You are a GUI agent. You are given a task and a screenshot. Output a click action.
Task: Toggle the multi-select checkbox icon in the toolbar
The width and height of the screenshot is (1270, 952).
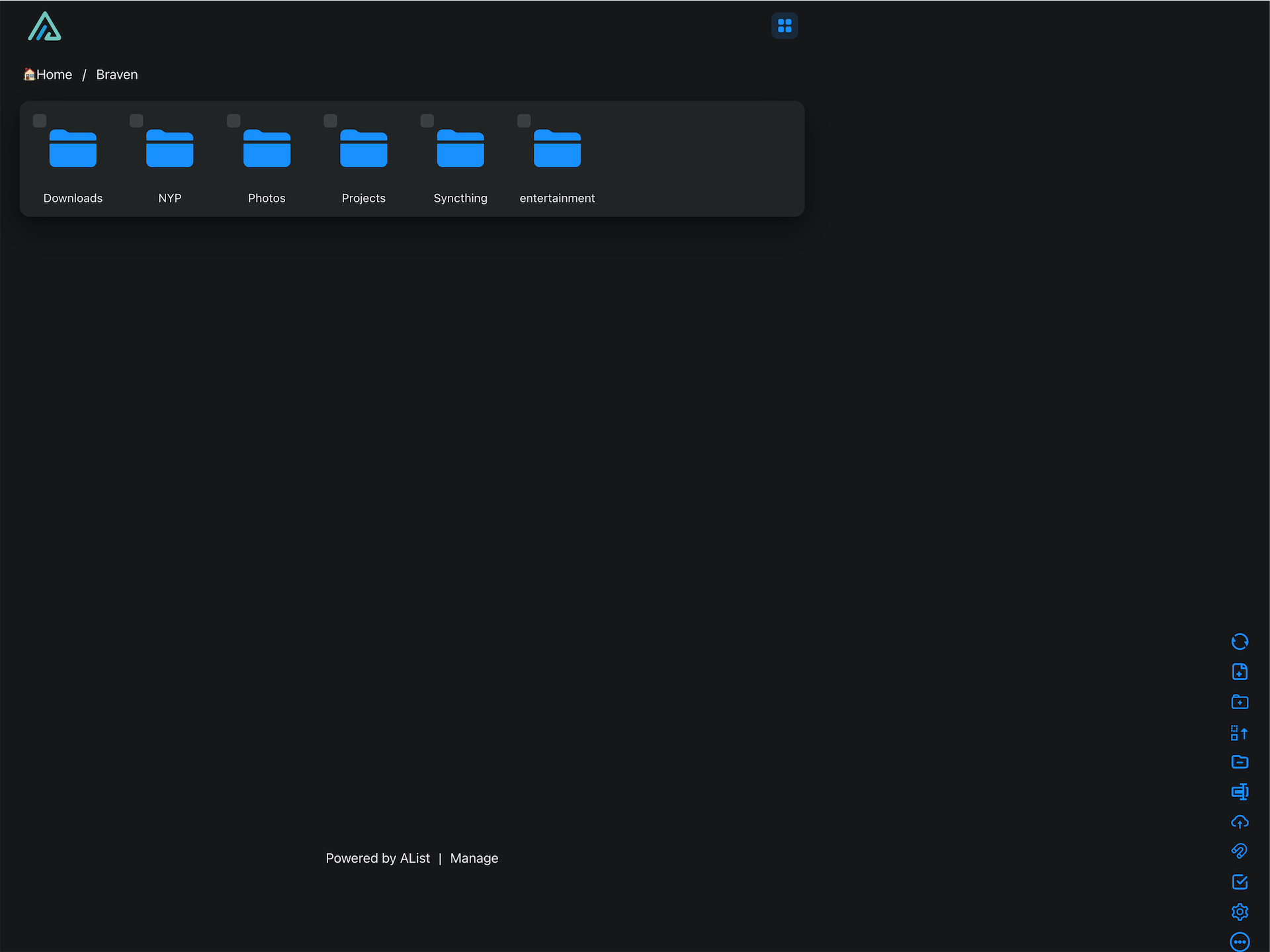[x=1240, y=882]
